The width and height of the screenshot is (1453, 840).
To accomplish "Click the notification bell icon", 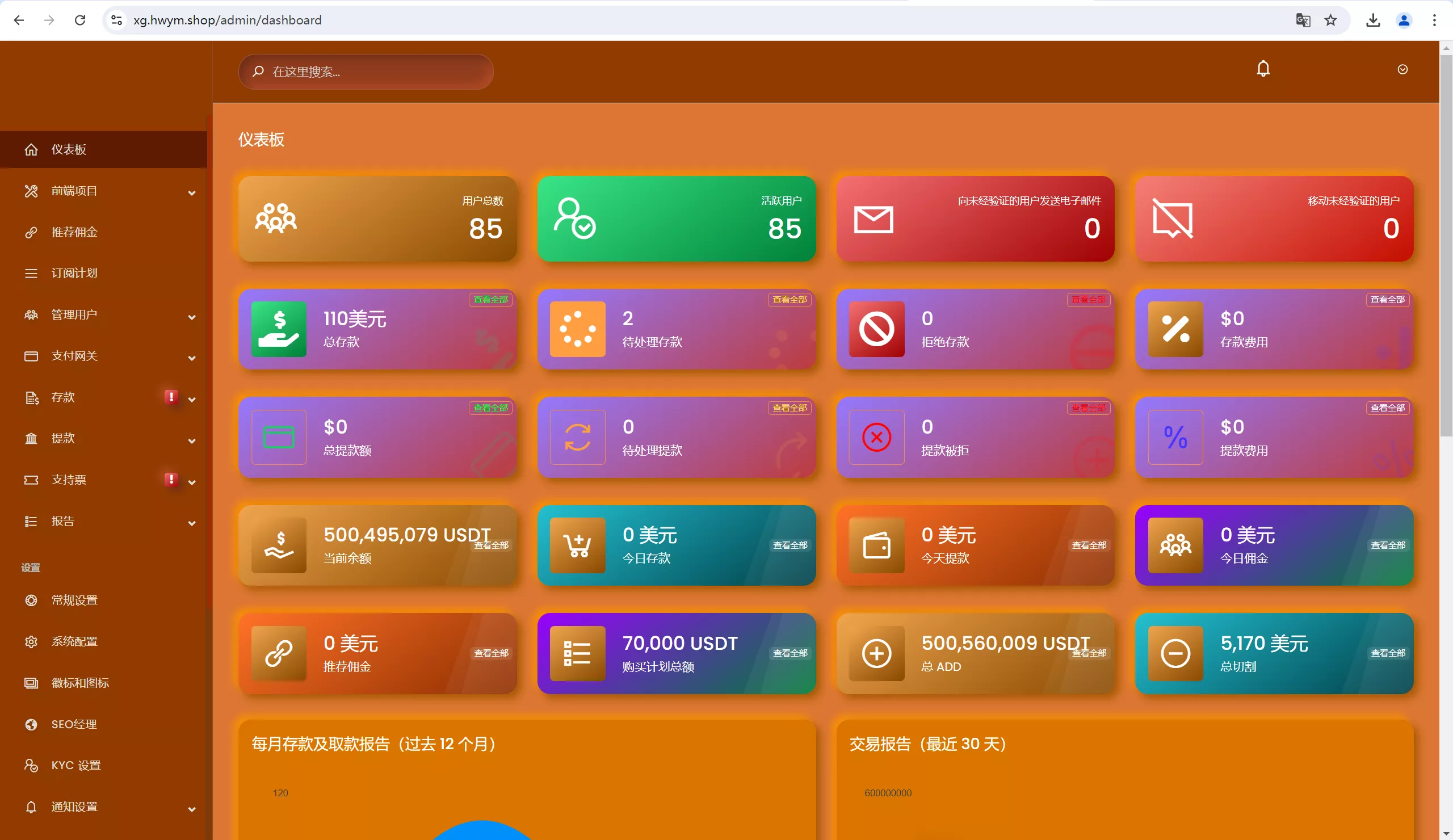I will (x=1263, y=69).
